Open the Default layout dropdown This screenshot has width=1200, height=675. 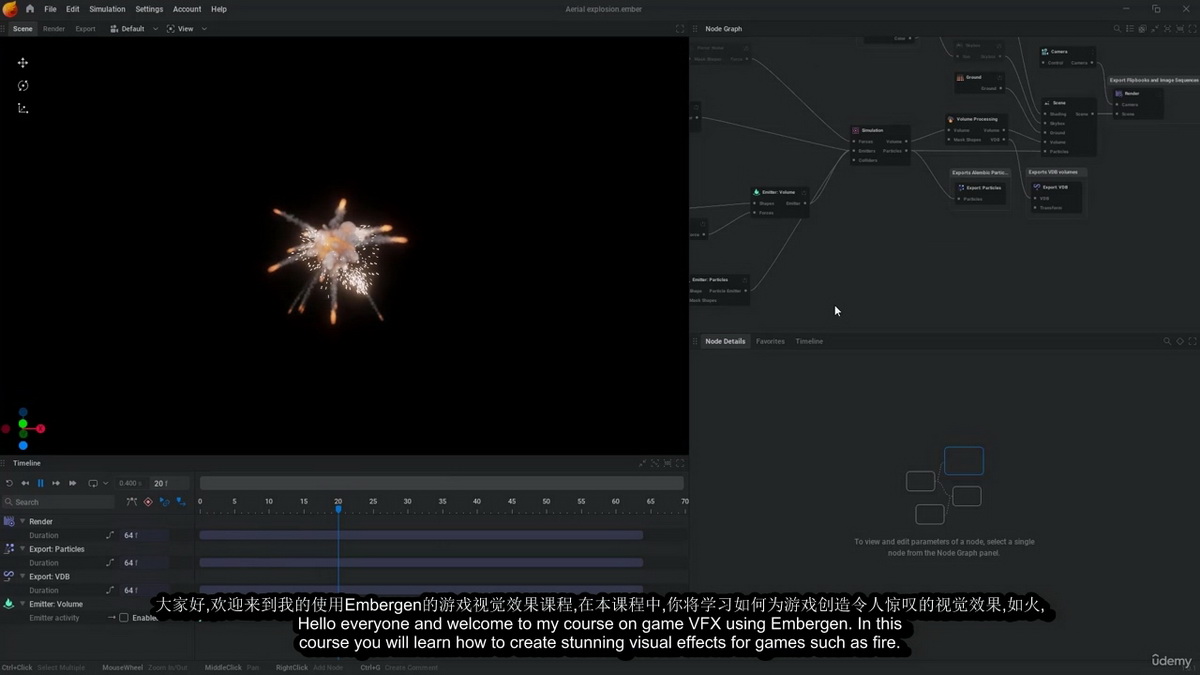coord(134,29)
